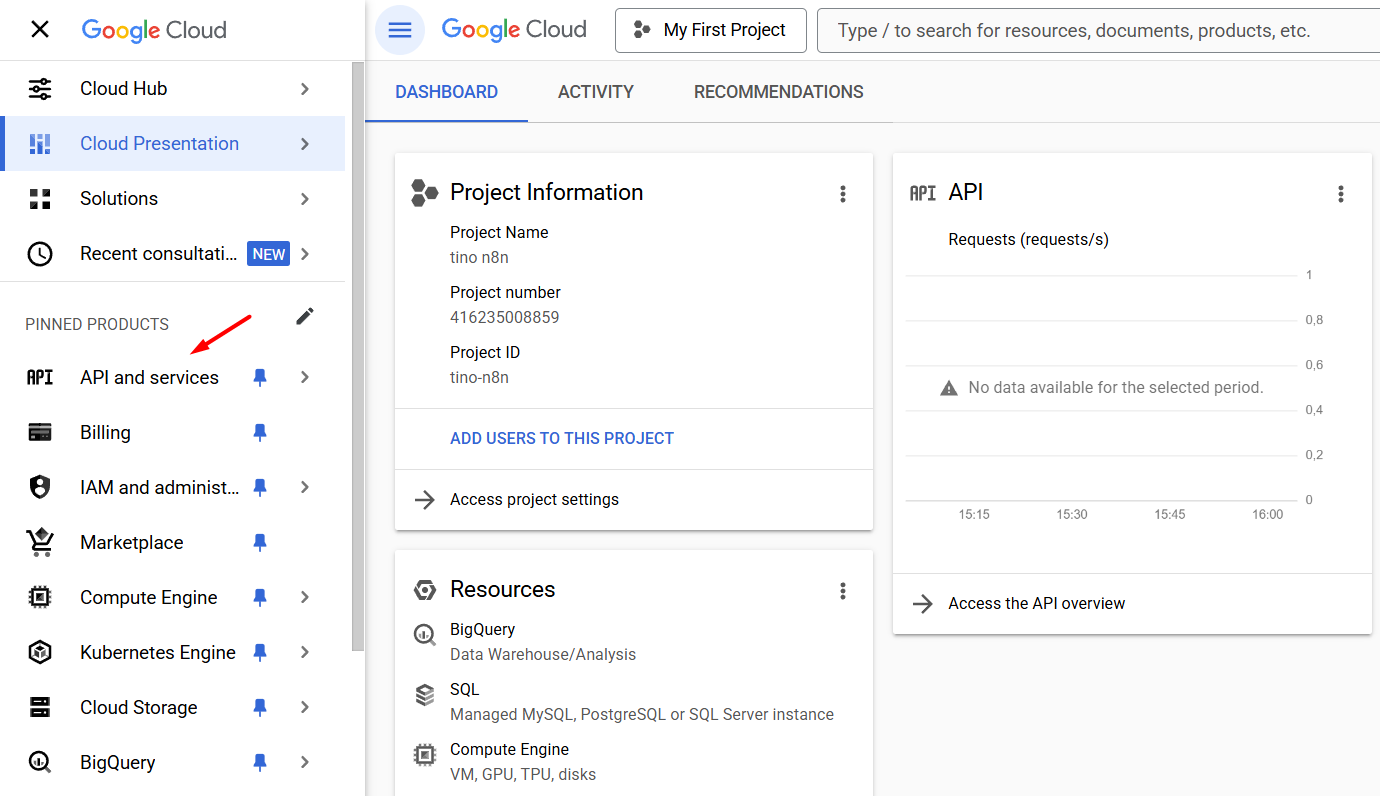Image resolution: width=1380 pixels, height=796 pixels.
Task: Click the BigQuery icon in Resources card
Action: pyautogui.click(x=425, y=634)
